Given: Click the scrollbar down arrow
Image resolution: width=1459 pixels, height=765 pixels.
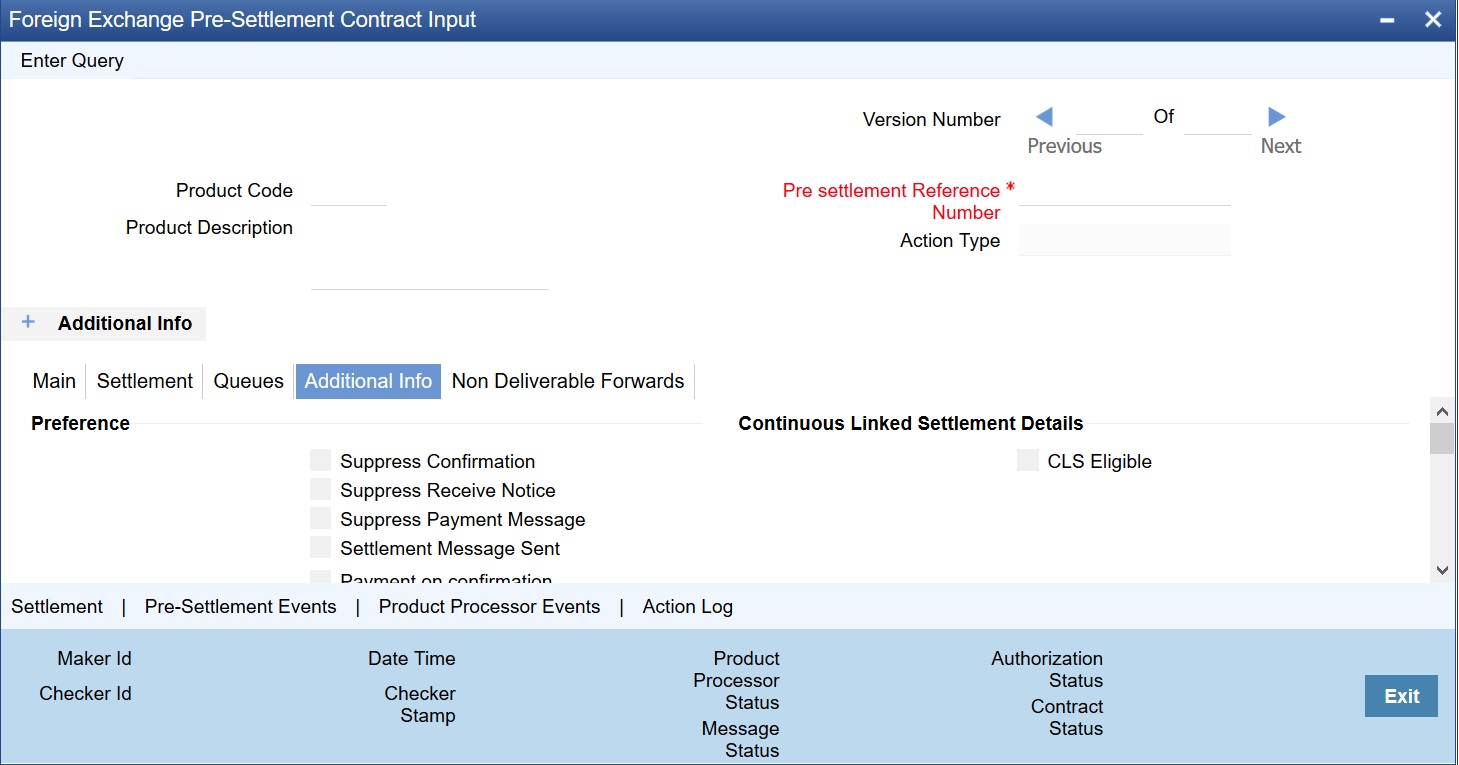Looking at the screenshot, I should pos(1442,570).
